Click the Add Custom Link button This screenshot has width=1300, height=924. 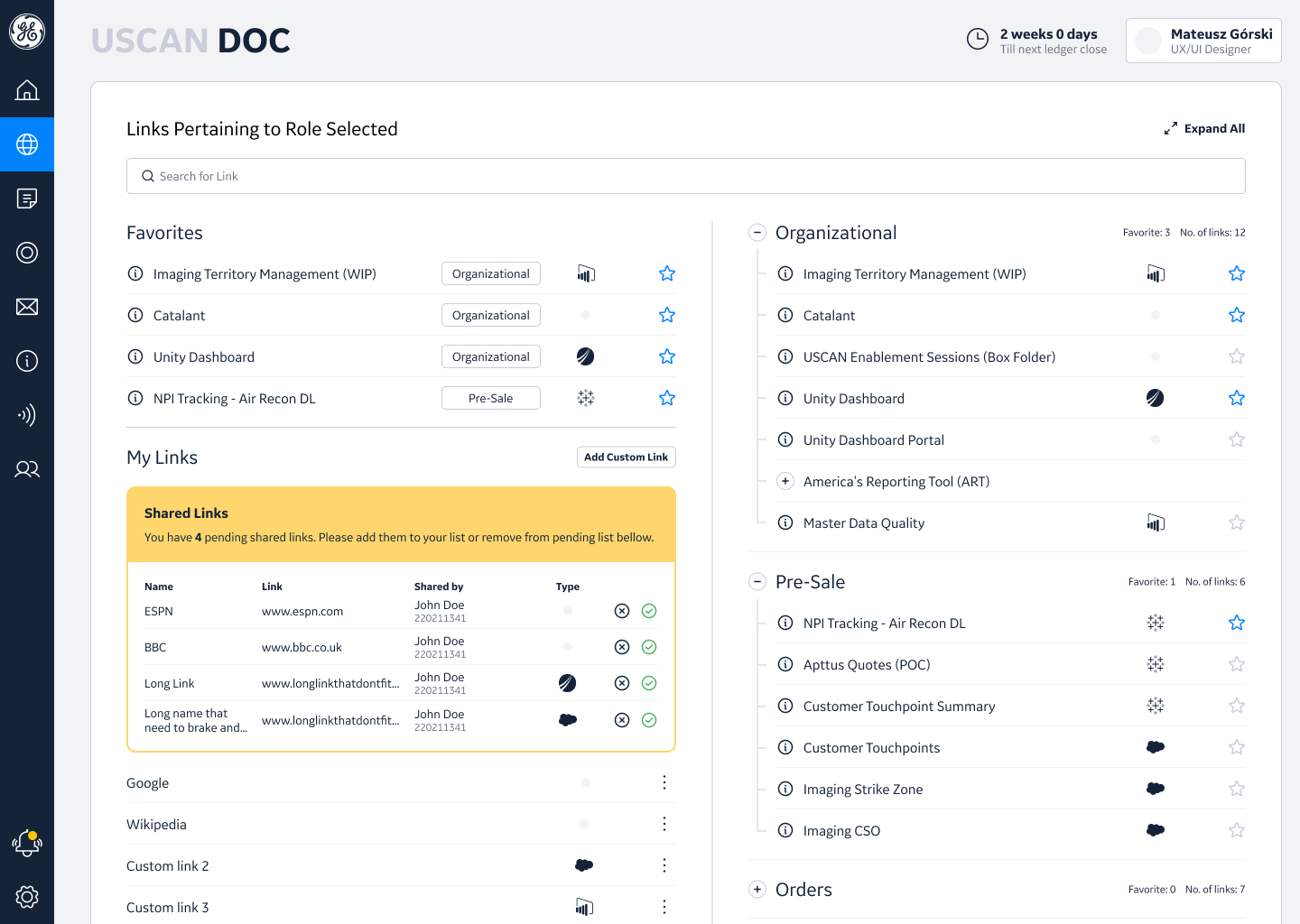pos(626,457)
